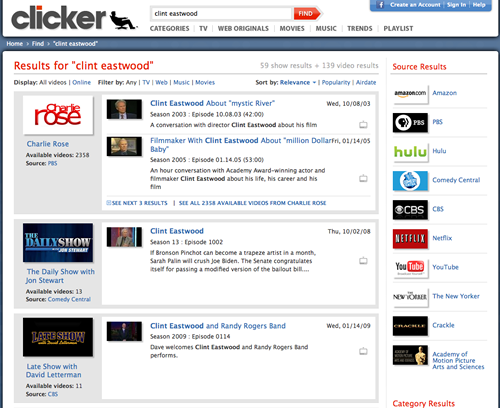Open the Sort by Relevance dropdown
The width and height of the screenshot is (500, 408).
coord(298,82)
